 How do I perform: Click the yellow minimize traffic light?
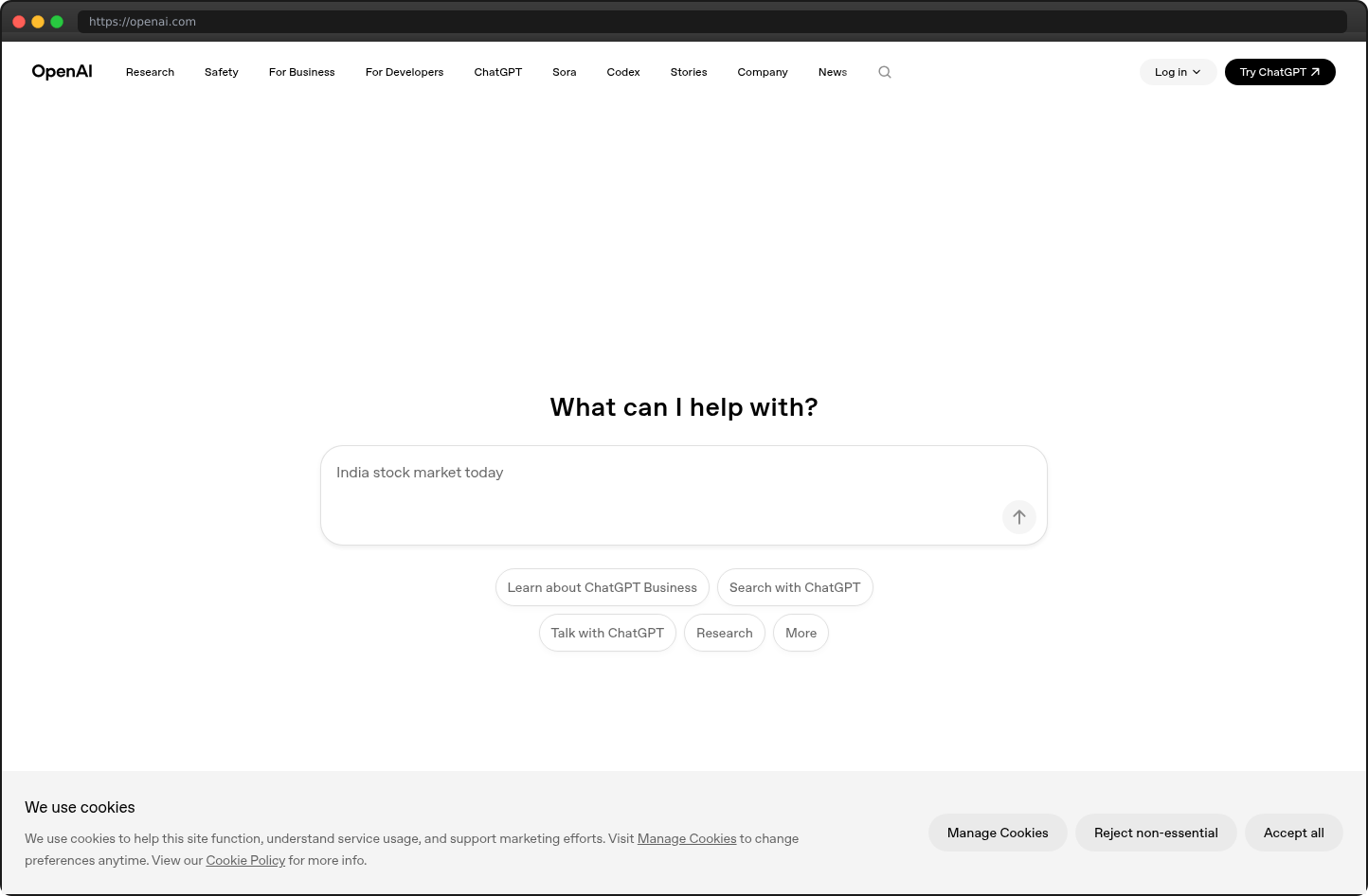(38, 20)
